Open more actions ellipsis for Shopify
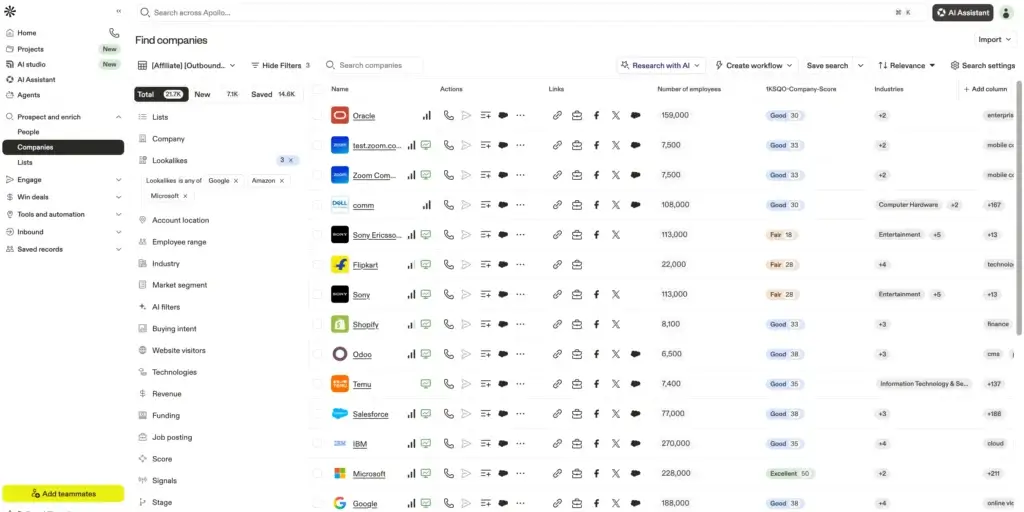Screen dimensions: 1024x512 520,324
